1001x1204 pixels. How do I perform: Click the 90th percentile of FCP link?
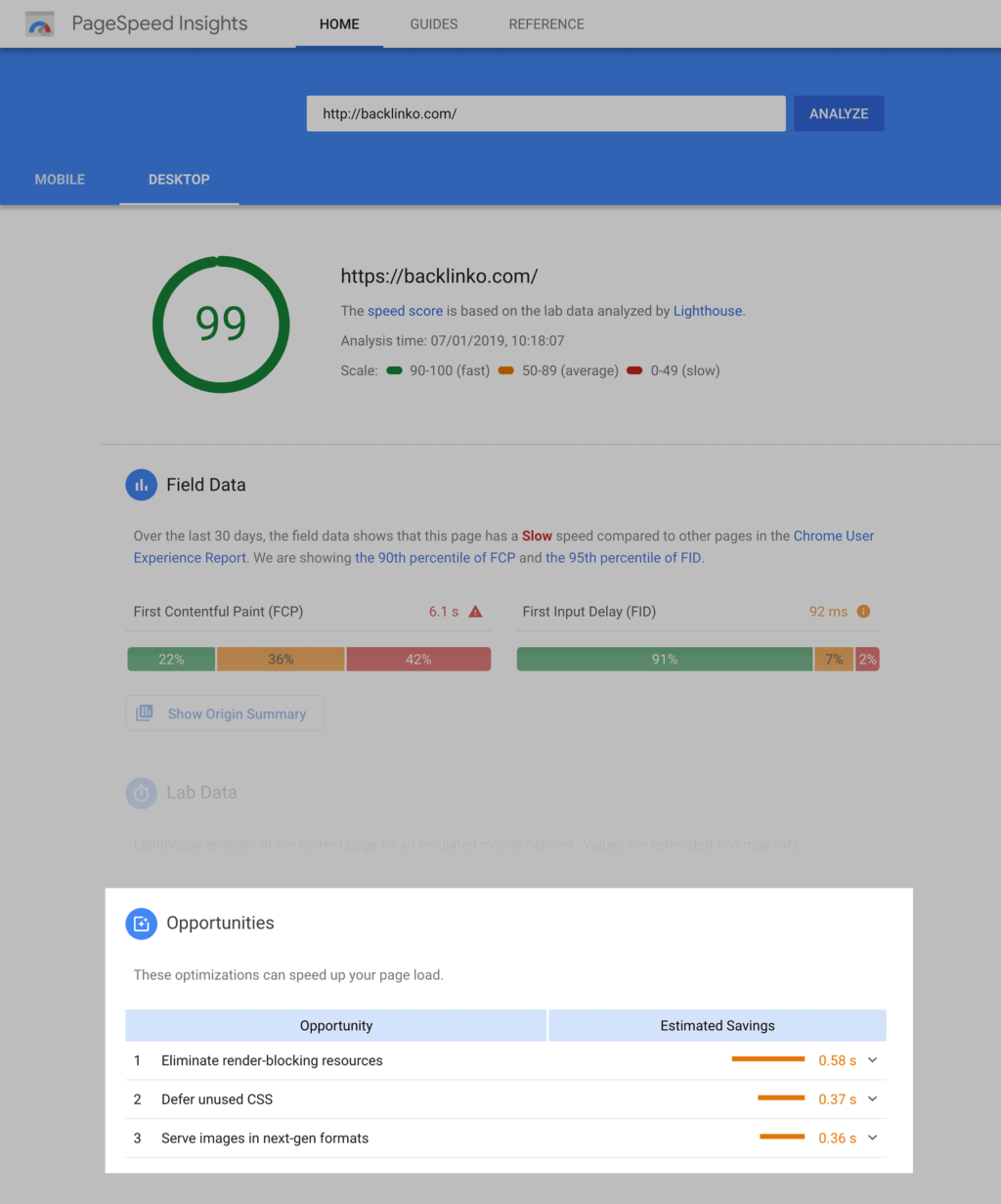click(435, 558)
